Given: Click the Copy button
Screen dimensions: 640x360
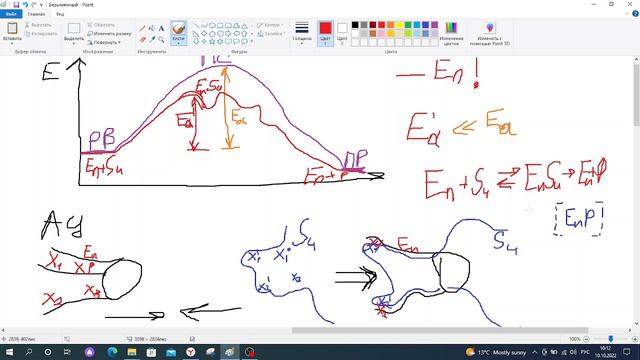Looking at the screenshot, I should (x=41, y=34).
